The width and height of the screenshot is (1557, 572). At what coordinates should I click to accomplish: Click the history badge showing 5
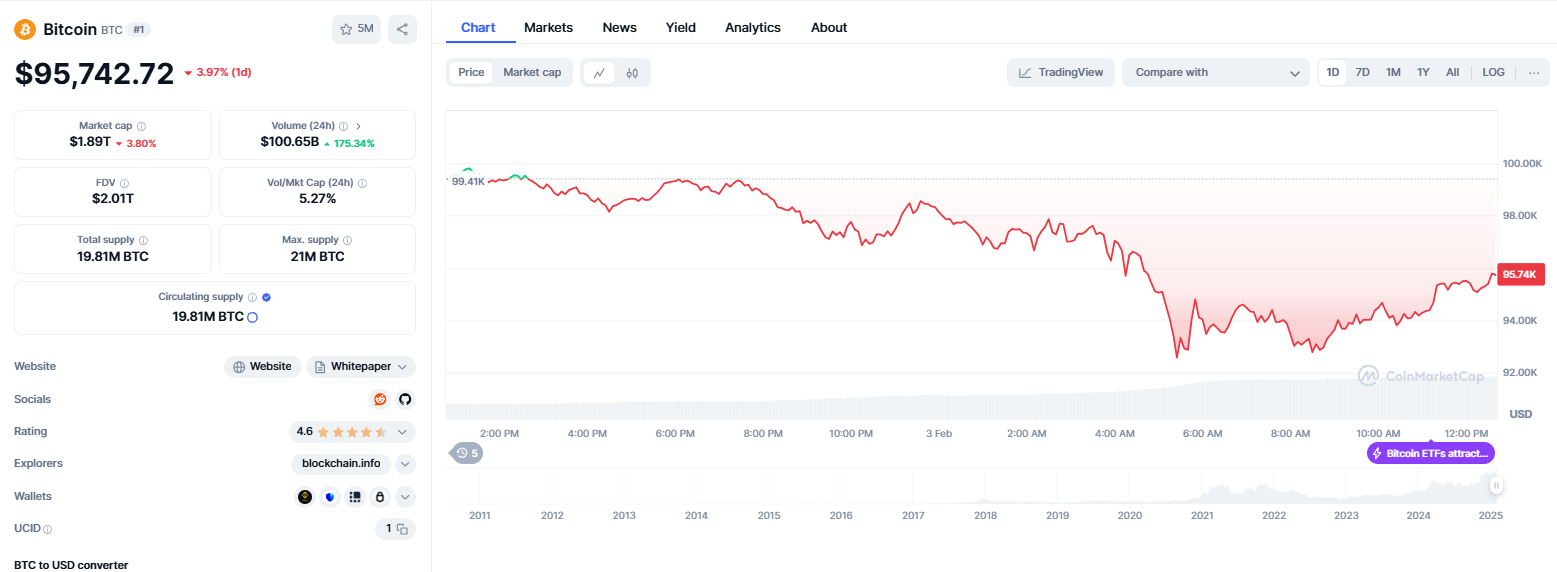point(467,453)
